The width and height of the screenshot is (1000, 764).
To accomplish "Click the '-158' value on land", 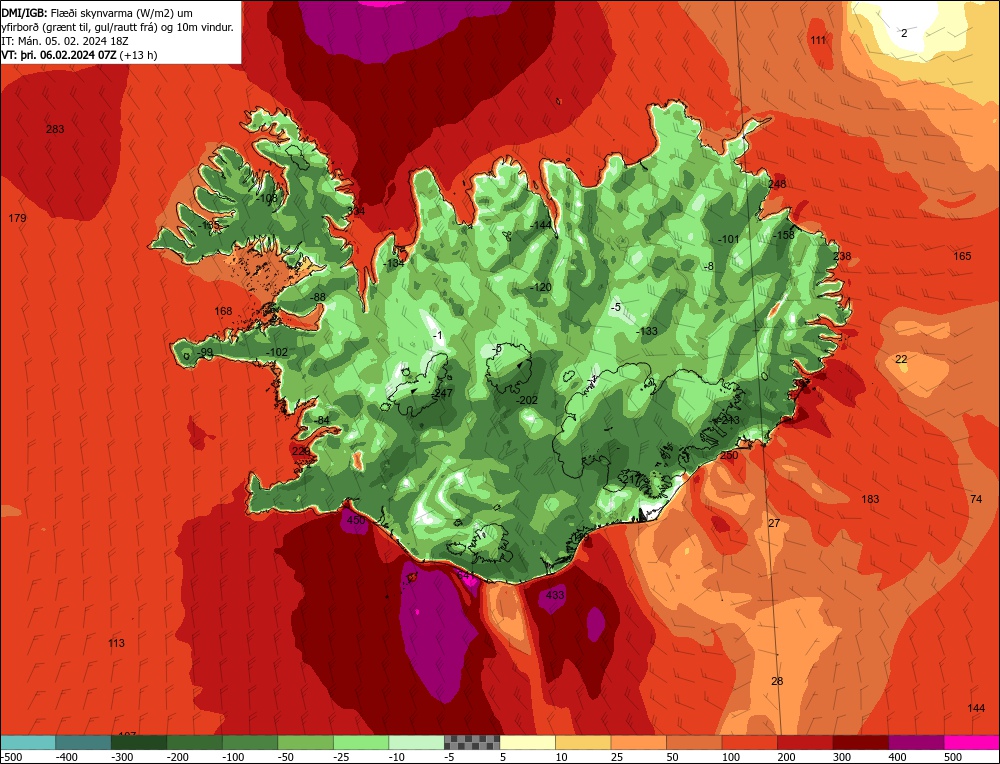I will point(783,235).
